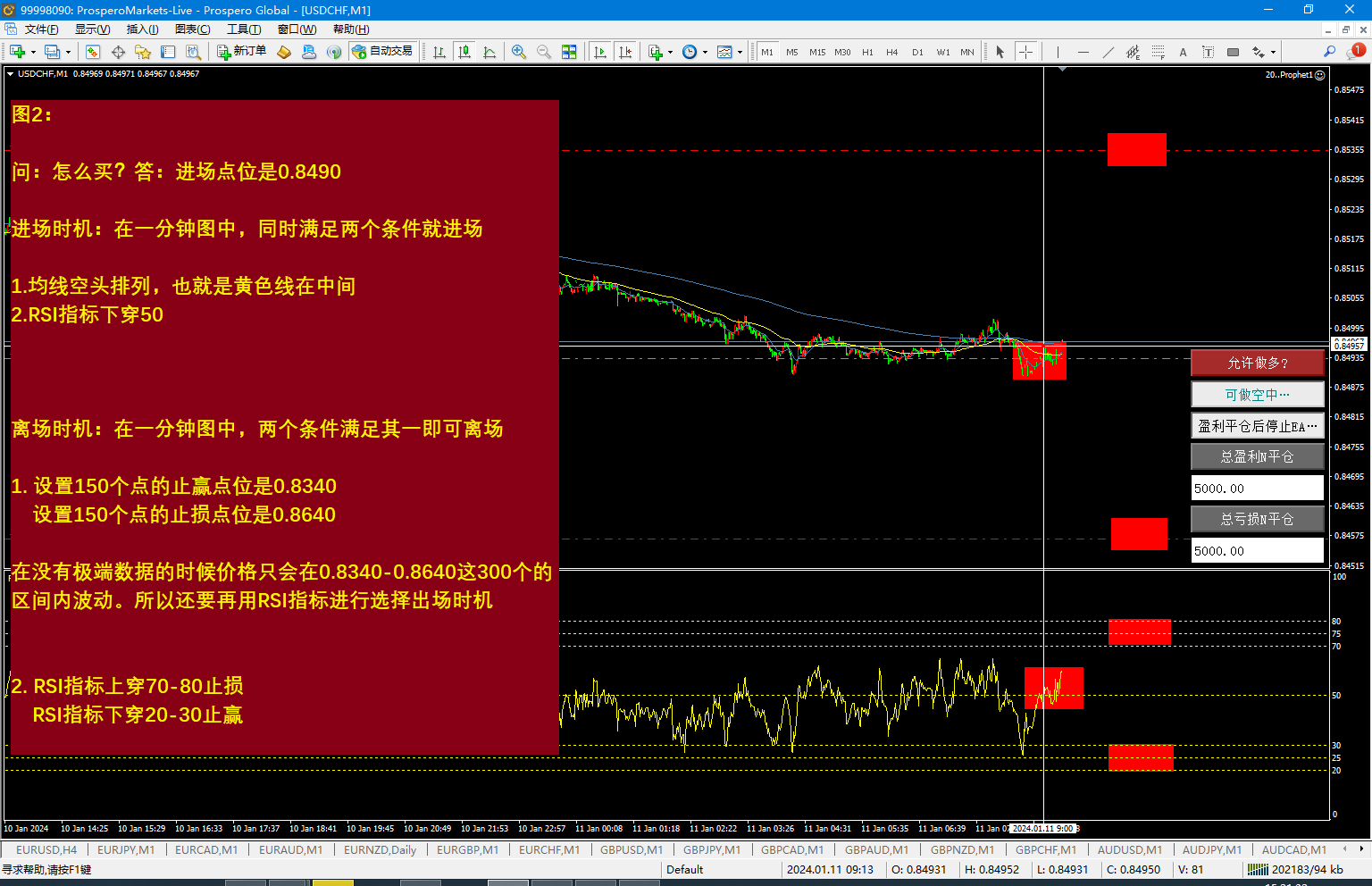Switch chart to candlesticks mode

pos(464,52)
